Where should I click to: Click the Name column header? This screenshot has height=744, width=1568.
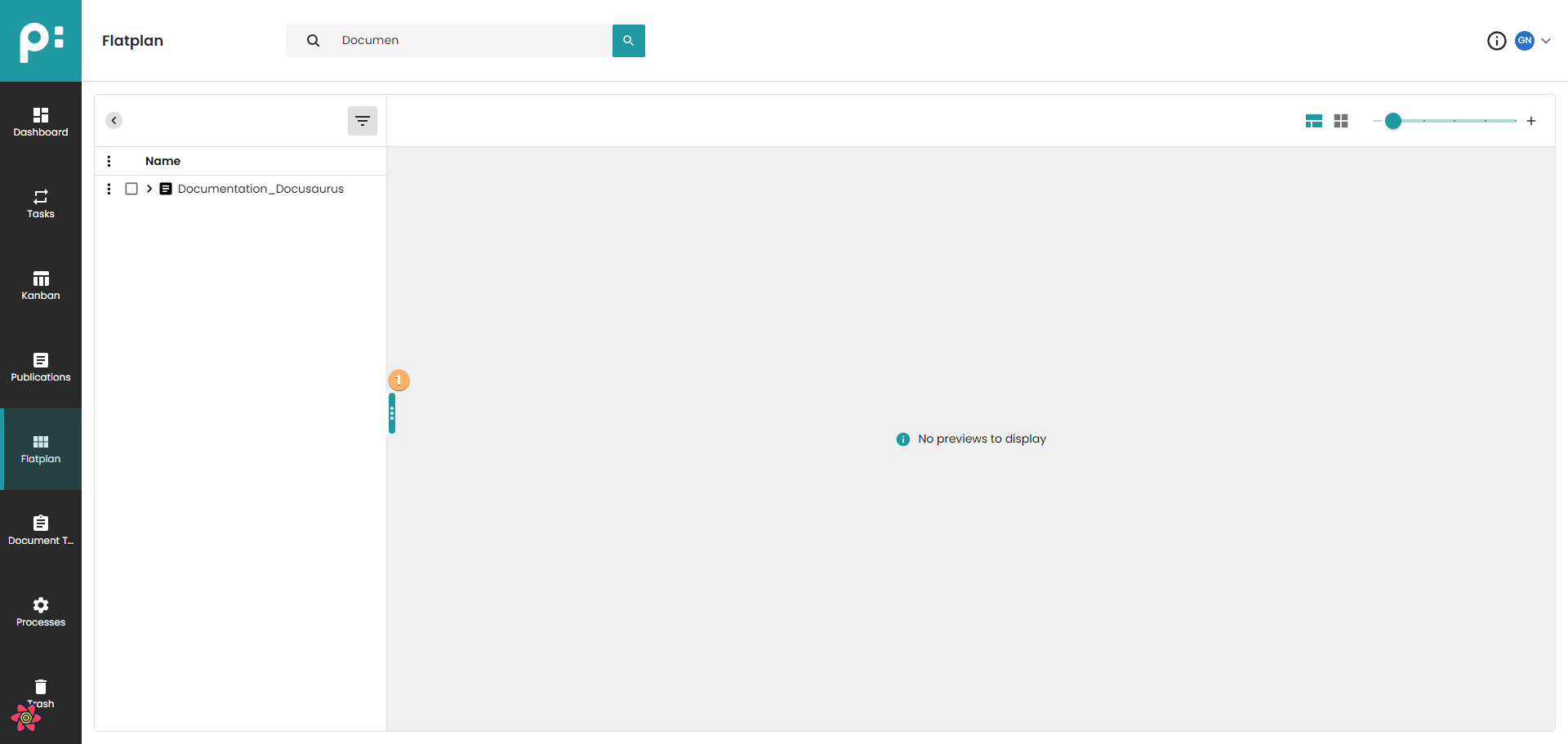coord(163,161)
